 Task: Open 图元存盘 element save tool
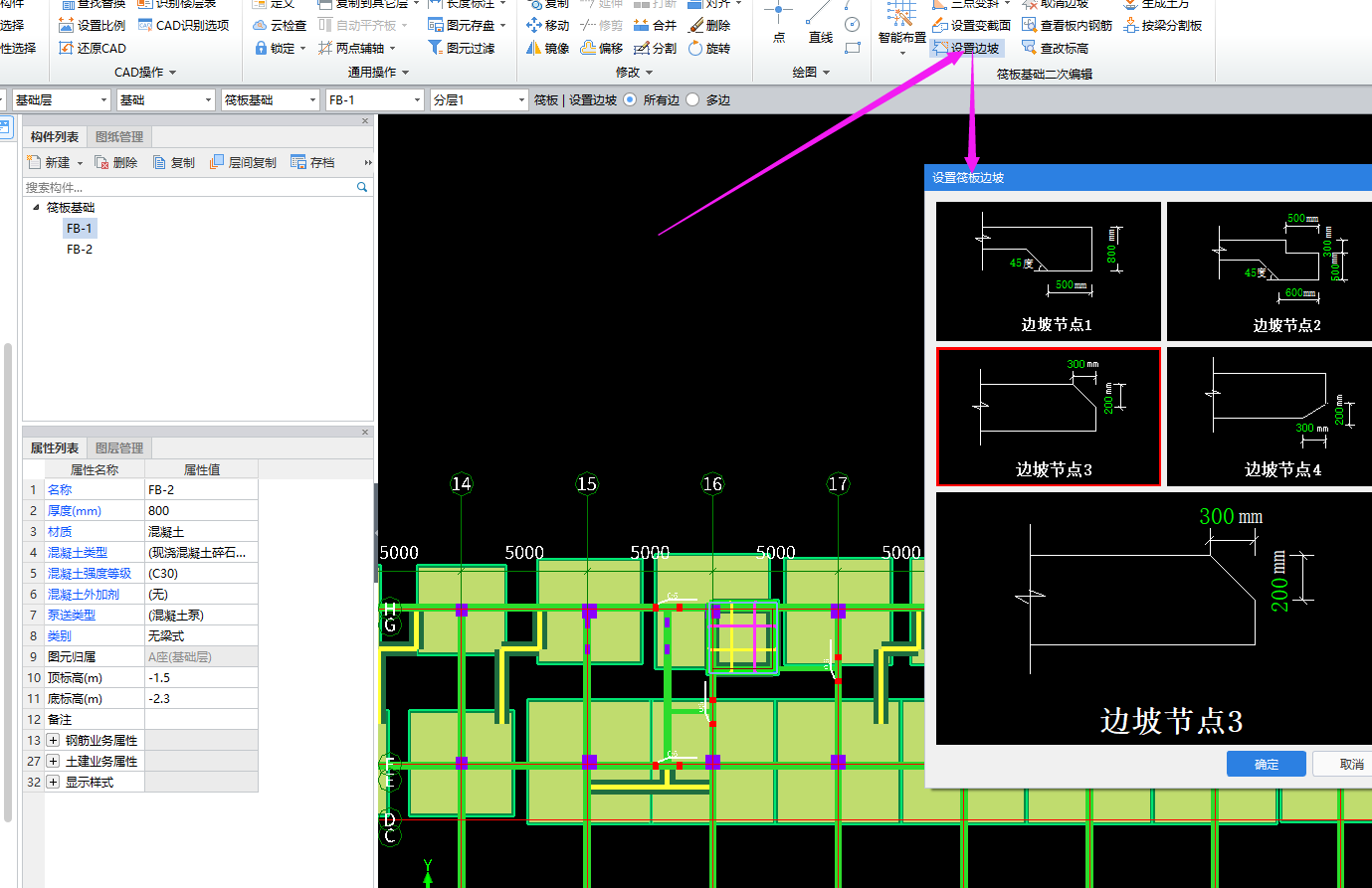pyautogui.click(x=467, y=26)
